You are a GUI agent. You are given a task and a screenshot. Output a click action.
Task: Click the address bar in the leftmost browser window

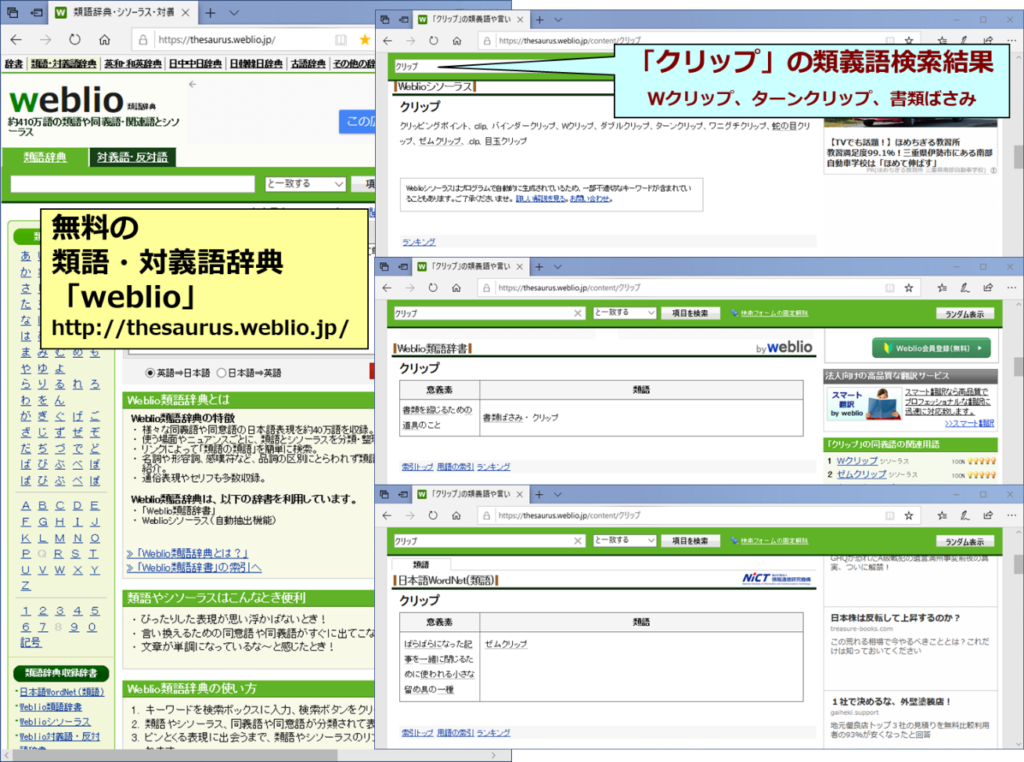(240, 40)
